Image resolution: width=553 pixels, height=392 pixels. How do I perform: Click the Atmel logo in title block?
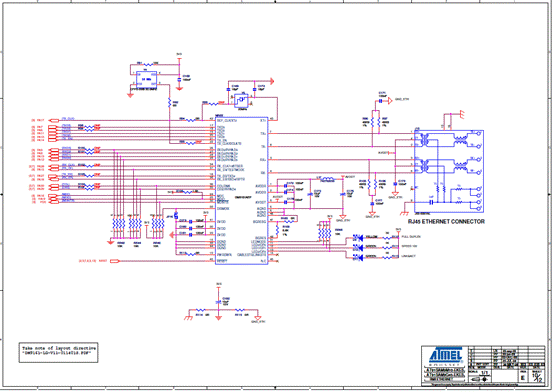(446, 356)
